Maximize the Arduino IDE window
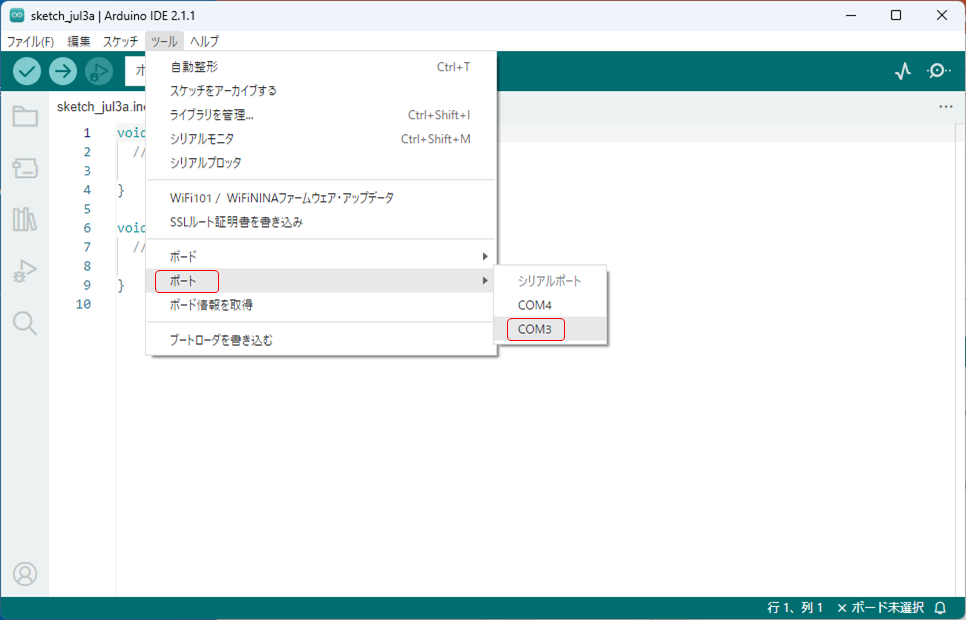 (x=896, y=15)
